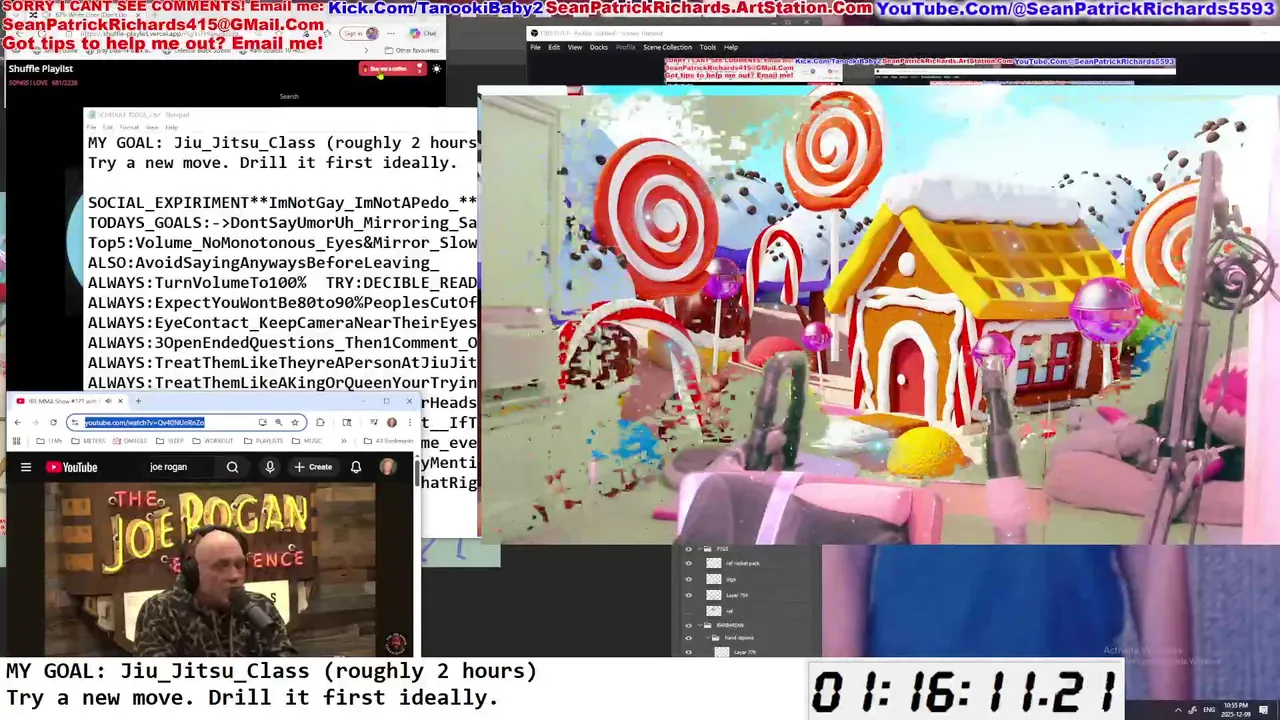The image size is (1280, 720).
Task: Open Chrome three-dot menu
Action: coord(410,422)
